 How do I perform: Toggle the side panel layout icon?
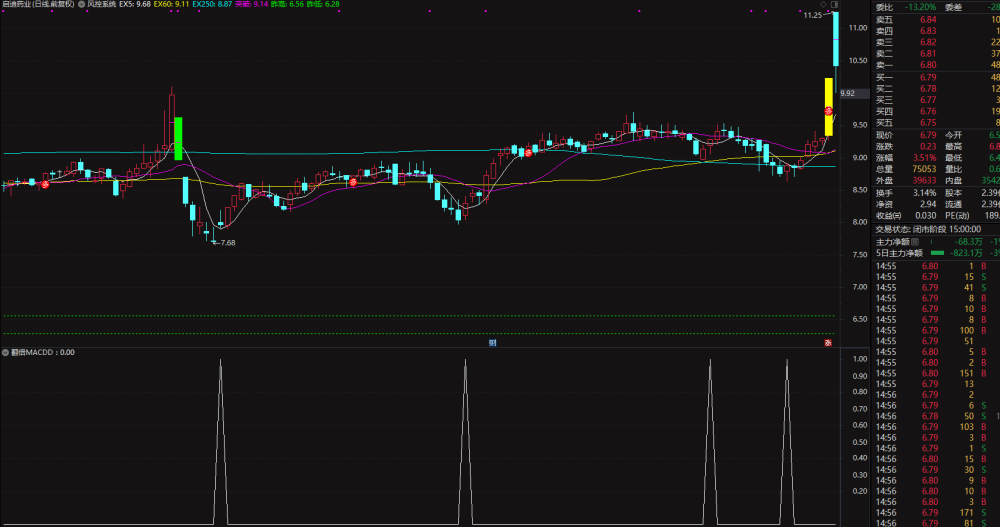tap(834, 4)
